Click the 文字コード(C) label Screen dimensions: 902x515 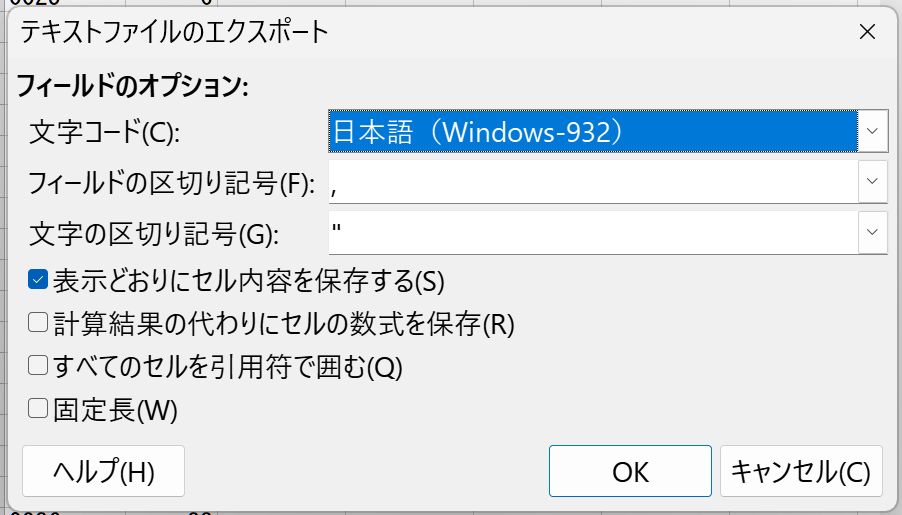pyautogui.click(x=104, y=132)
